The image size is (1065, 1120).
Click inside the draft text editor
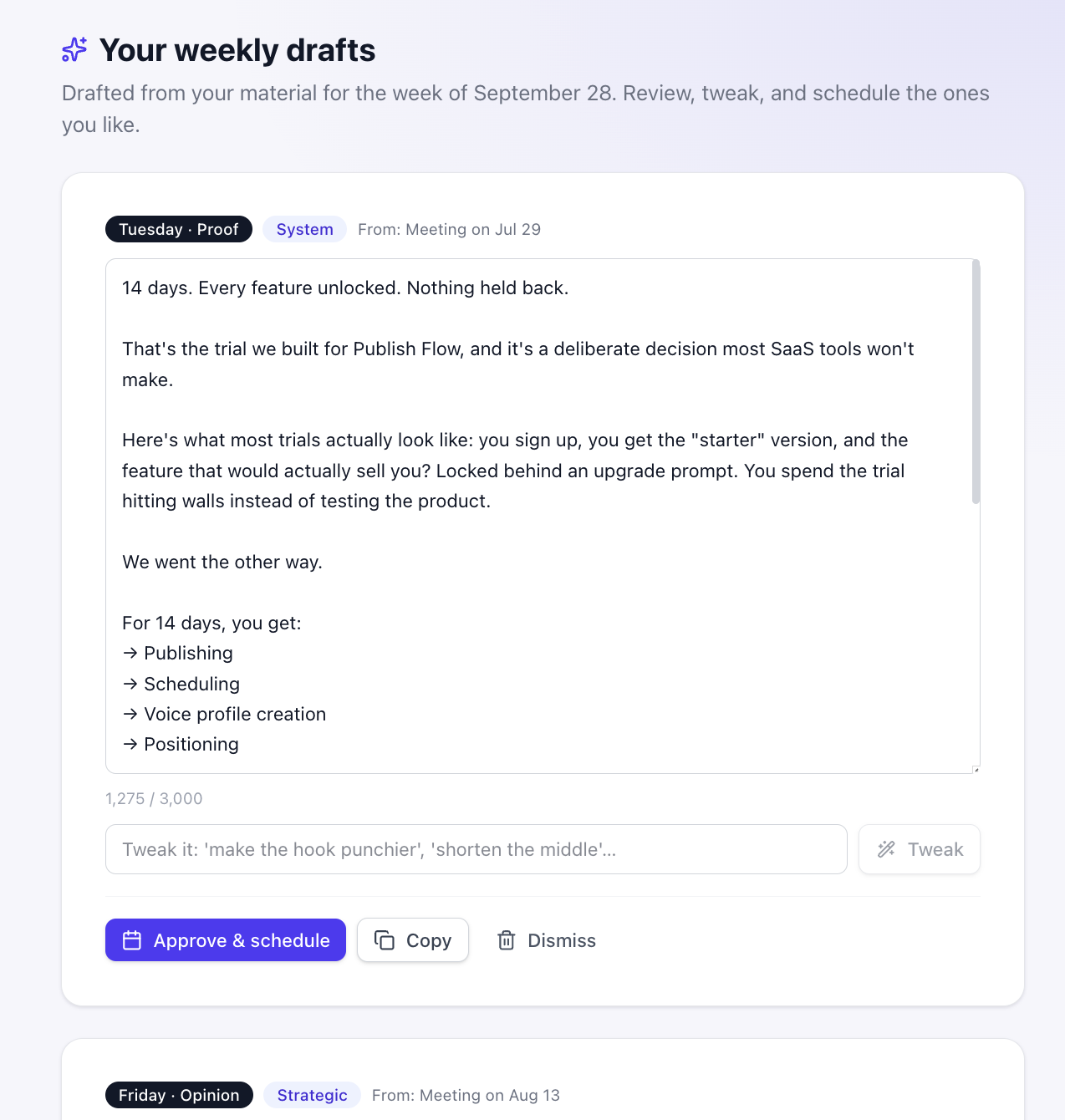point(538,516)
